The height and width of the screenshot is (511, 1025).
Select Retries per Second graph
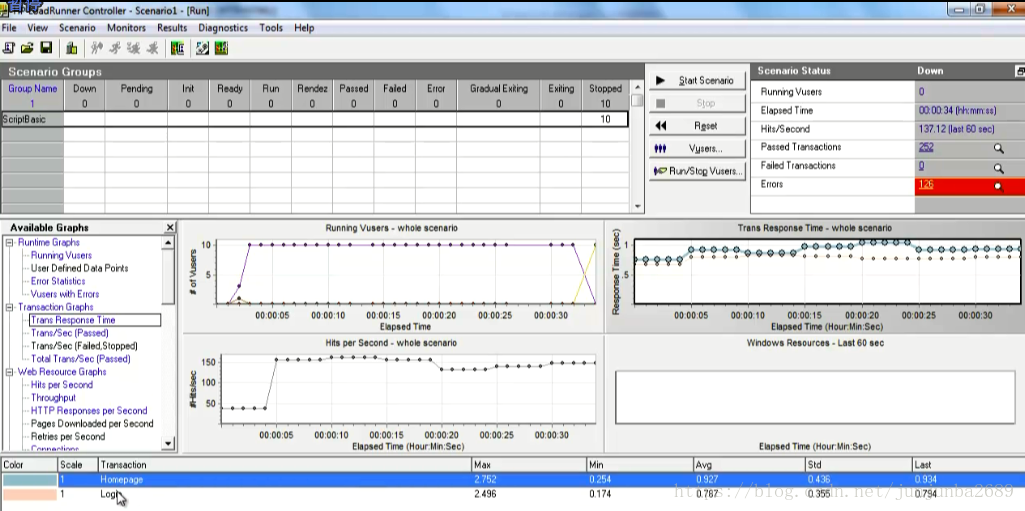pos(68,437)
